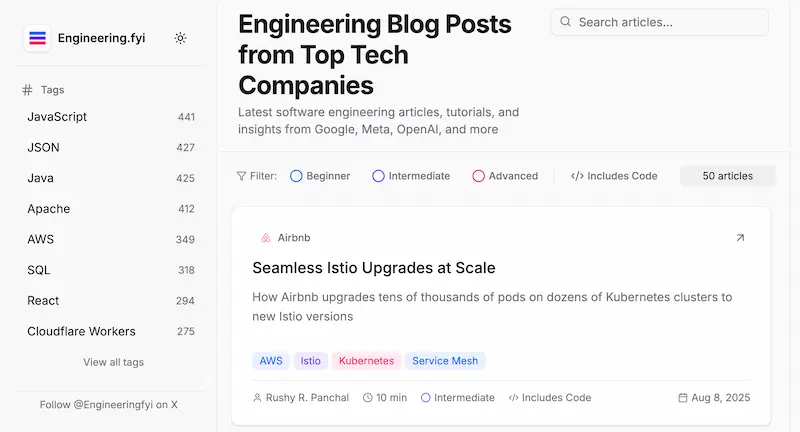Open the Seamless Istio Upgrades at Scale article

373,268
